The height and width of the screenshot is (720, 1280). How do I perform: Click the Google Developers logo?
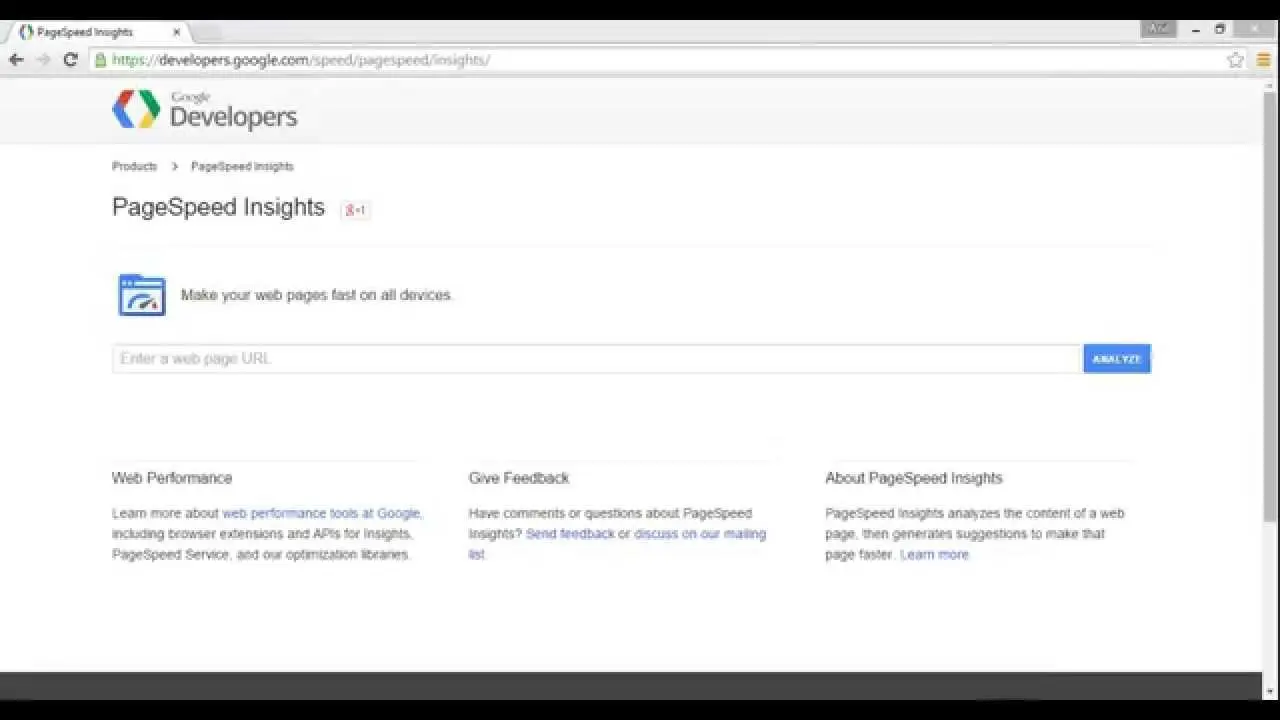pos(205,109)
